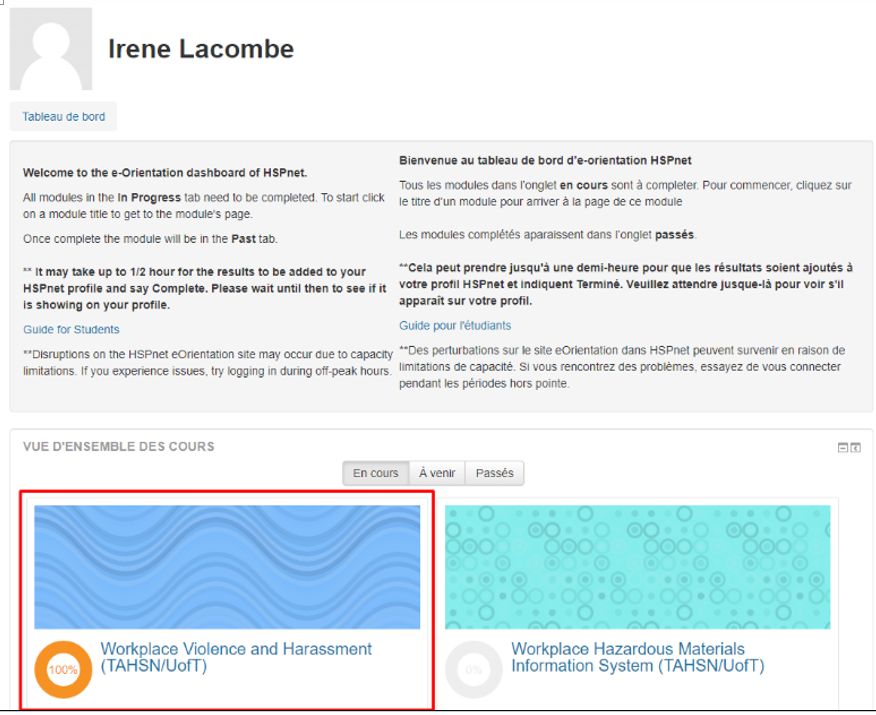Click the bold 'In Progress' text
This screenshot has height=715, width=876.
149,197
